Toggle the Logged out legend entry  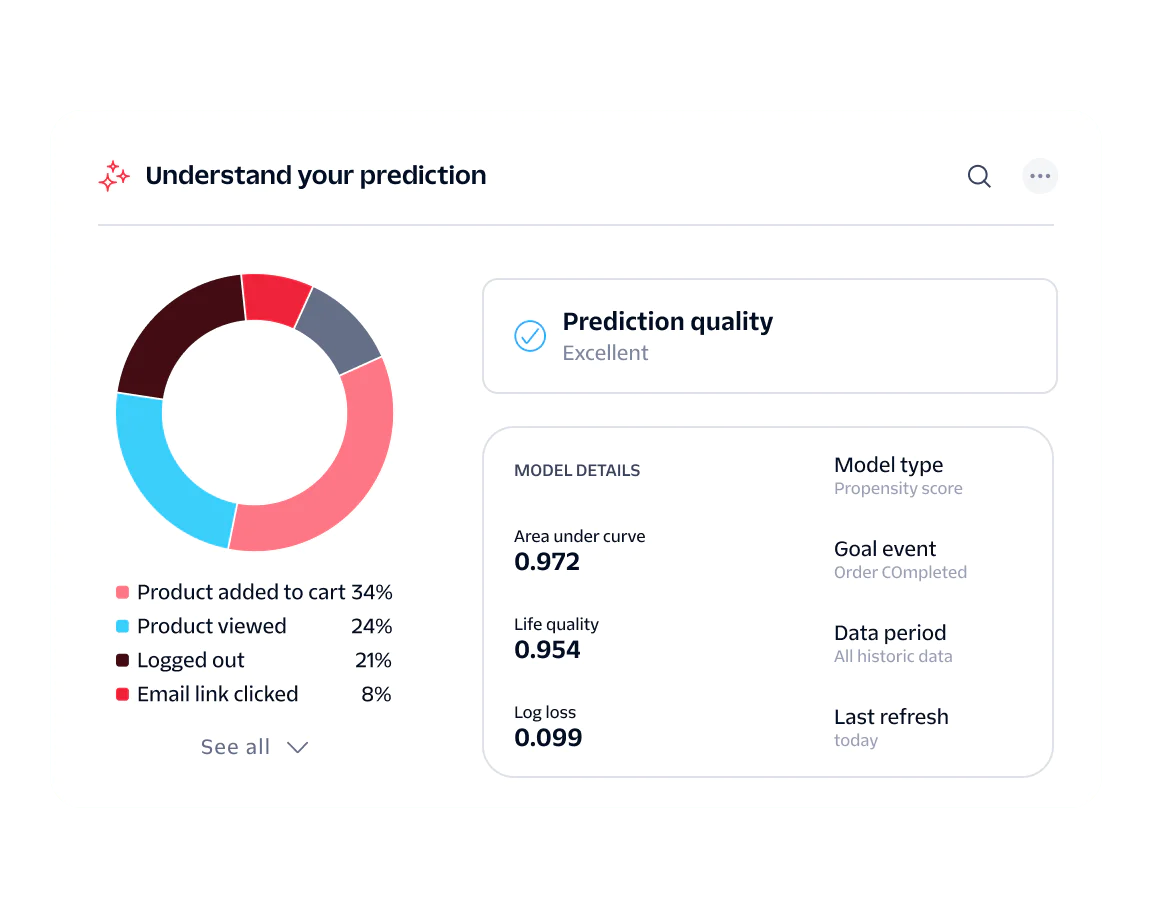(192, 660)
